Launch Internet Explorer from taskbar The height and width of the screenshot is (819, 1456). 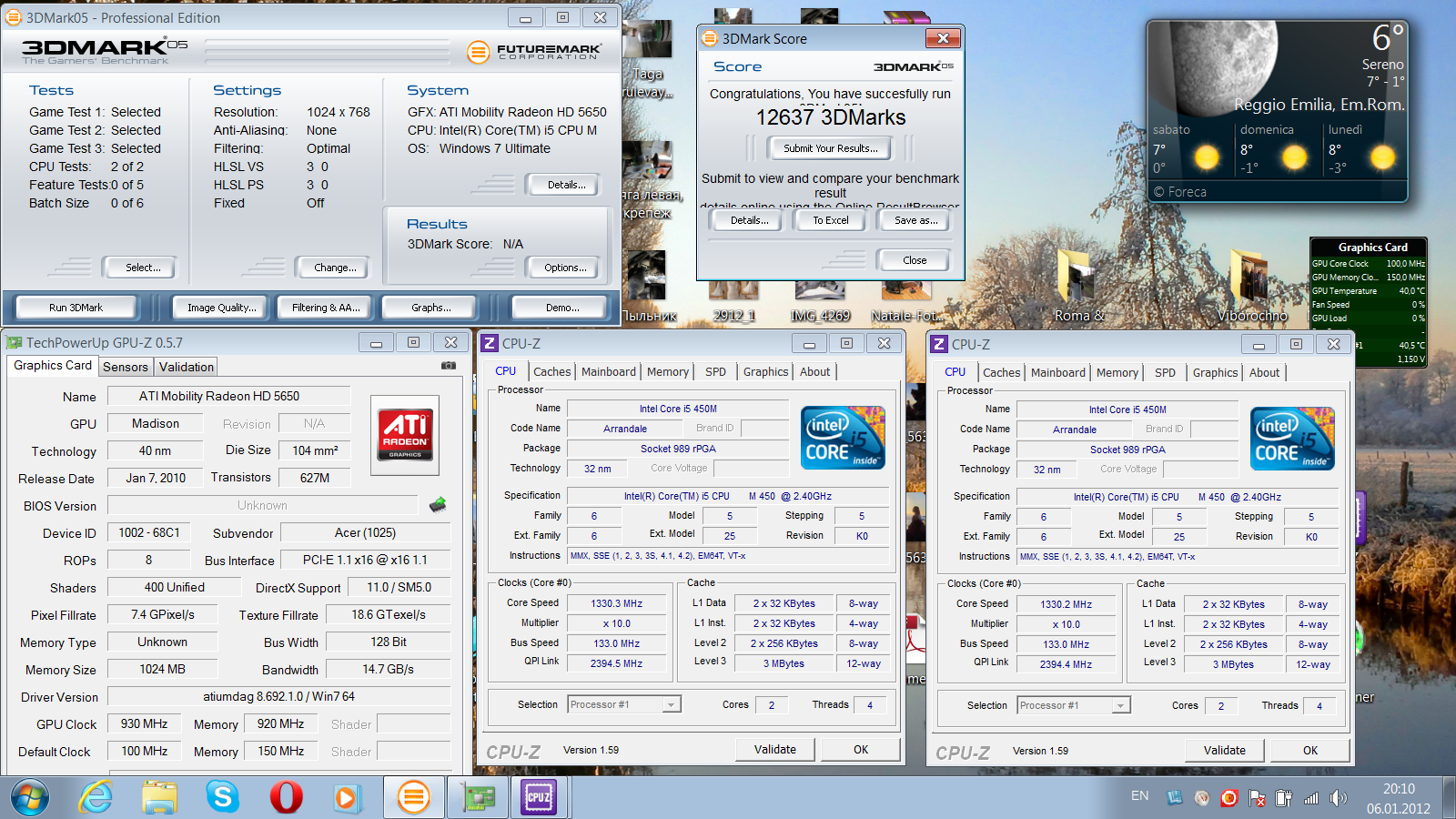[x=96, y=798]
